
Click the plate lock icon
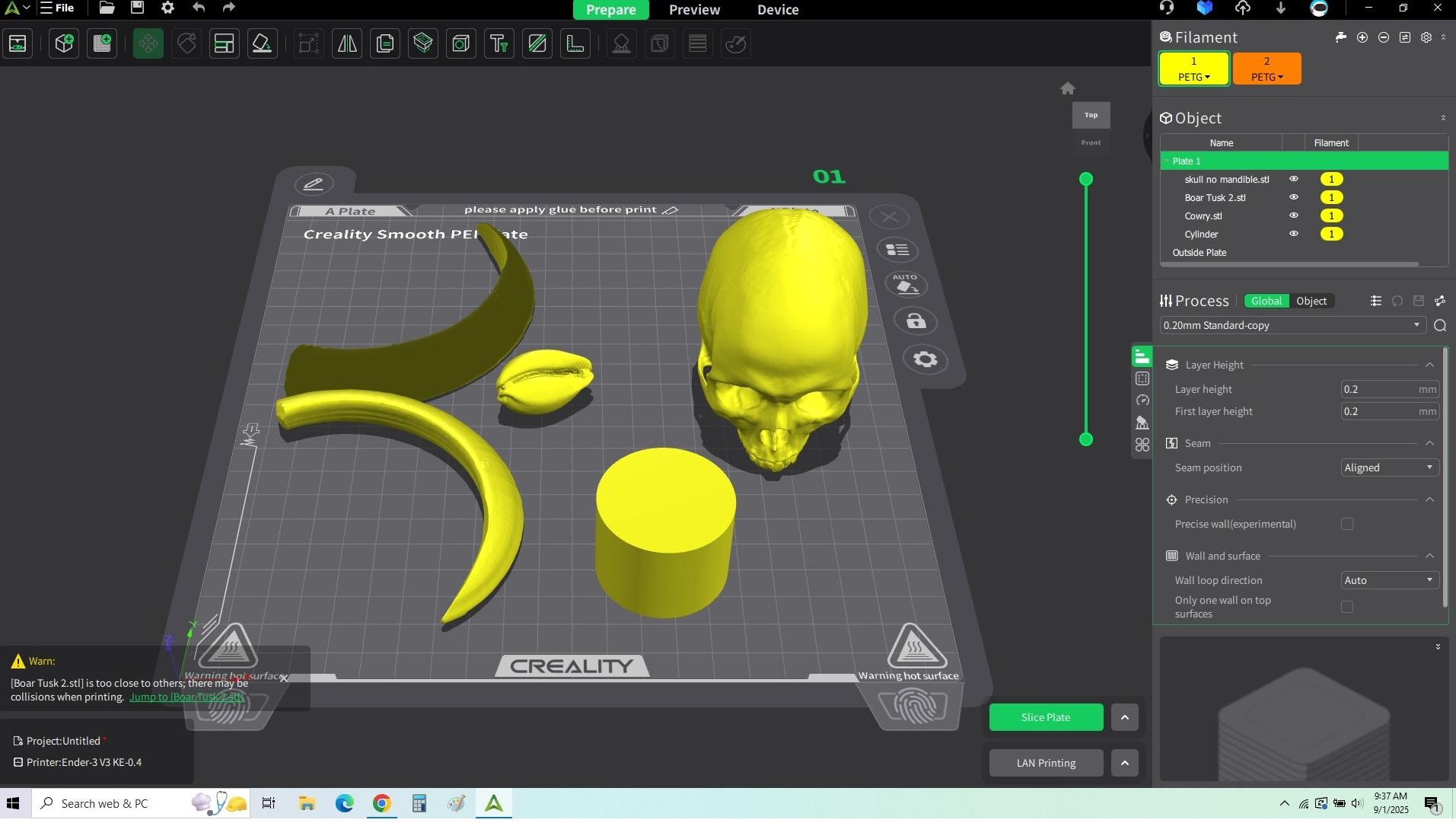[916, 321]
